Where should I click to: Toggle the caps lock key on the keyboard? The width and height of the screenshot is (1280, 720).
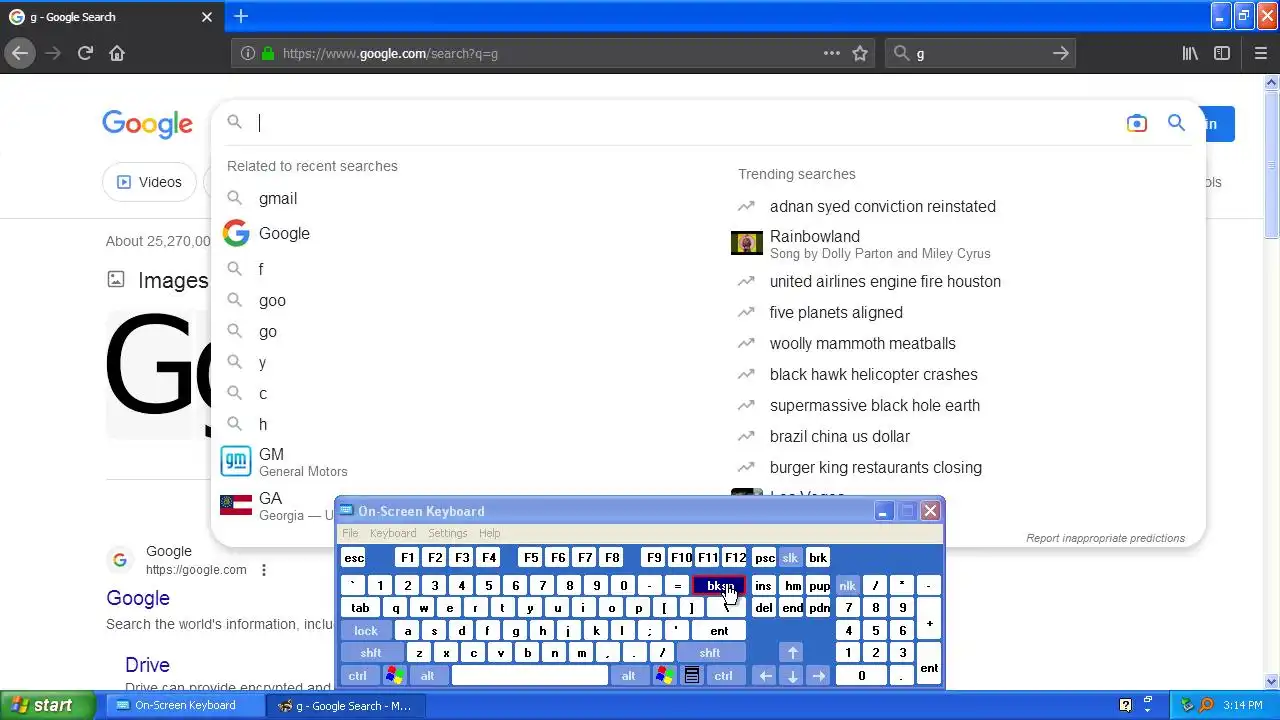[366, 631]
